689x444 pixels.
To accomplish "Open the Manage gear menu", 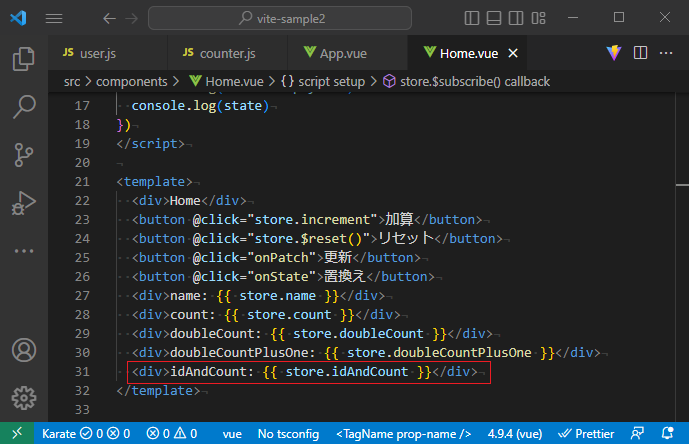I will (x=24, y=398).
